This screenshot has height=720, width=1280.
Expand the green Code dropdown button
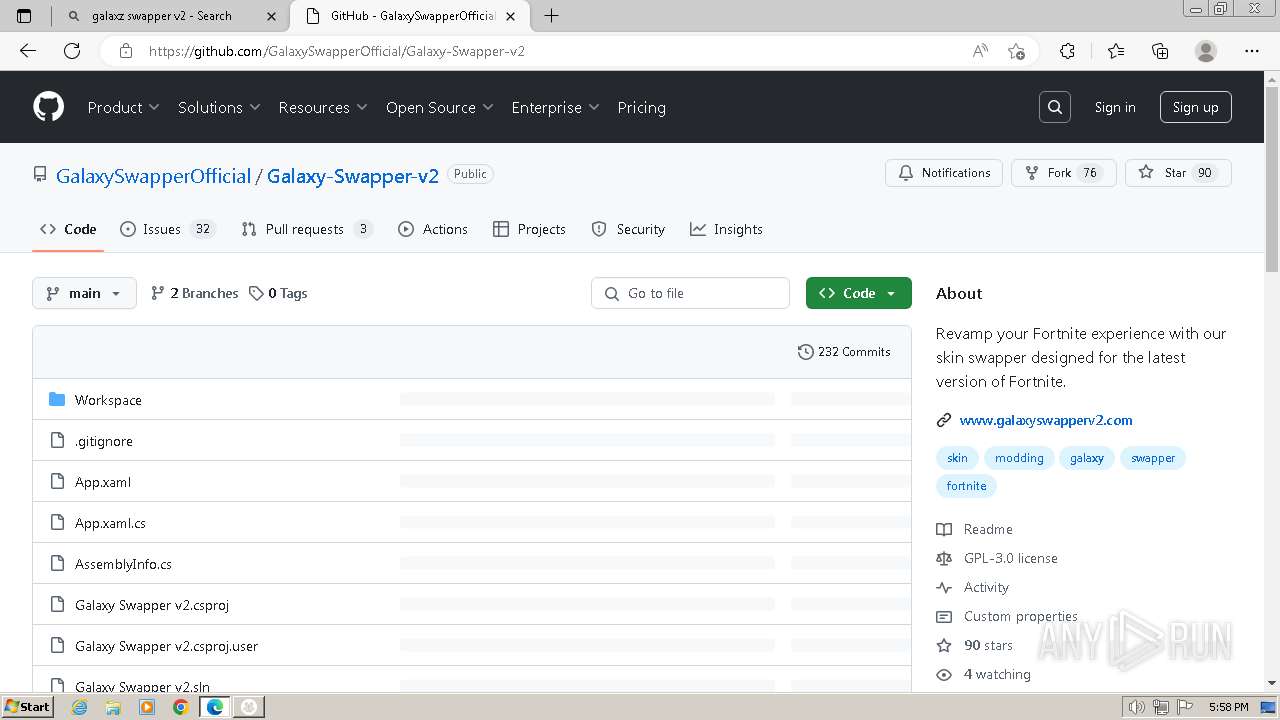858,293
